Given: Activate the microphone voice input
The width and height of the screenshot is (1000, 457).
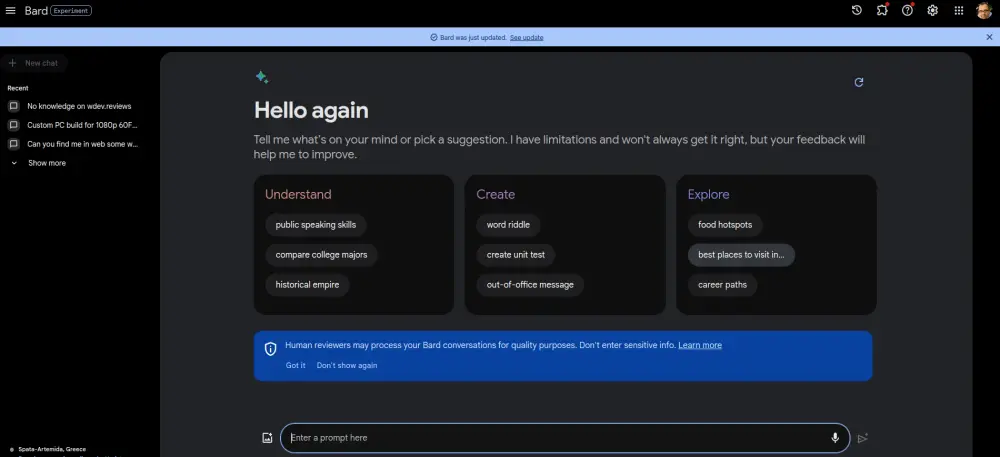Looking at the screenshot, I should click(835, 438).
